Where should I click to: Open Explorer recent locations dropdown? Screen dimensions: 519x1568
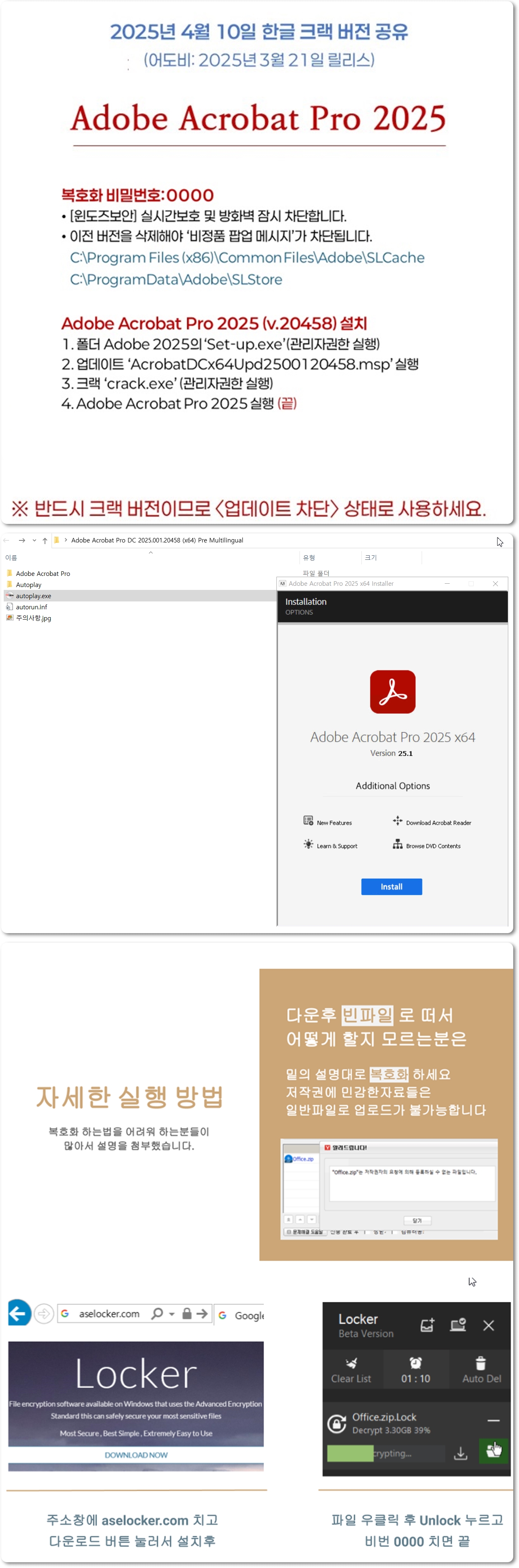click(x=34, y=540)
